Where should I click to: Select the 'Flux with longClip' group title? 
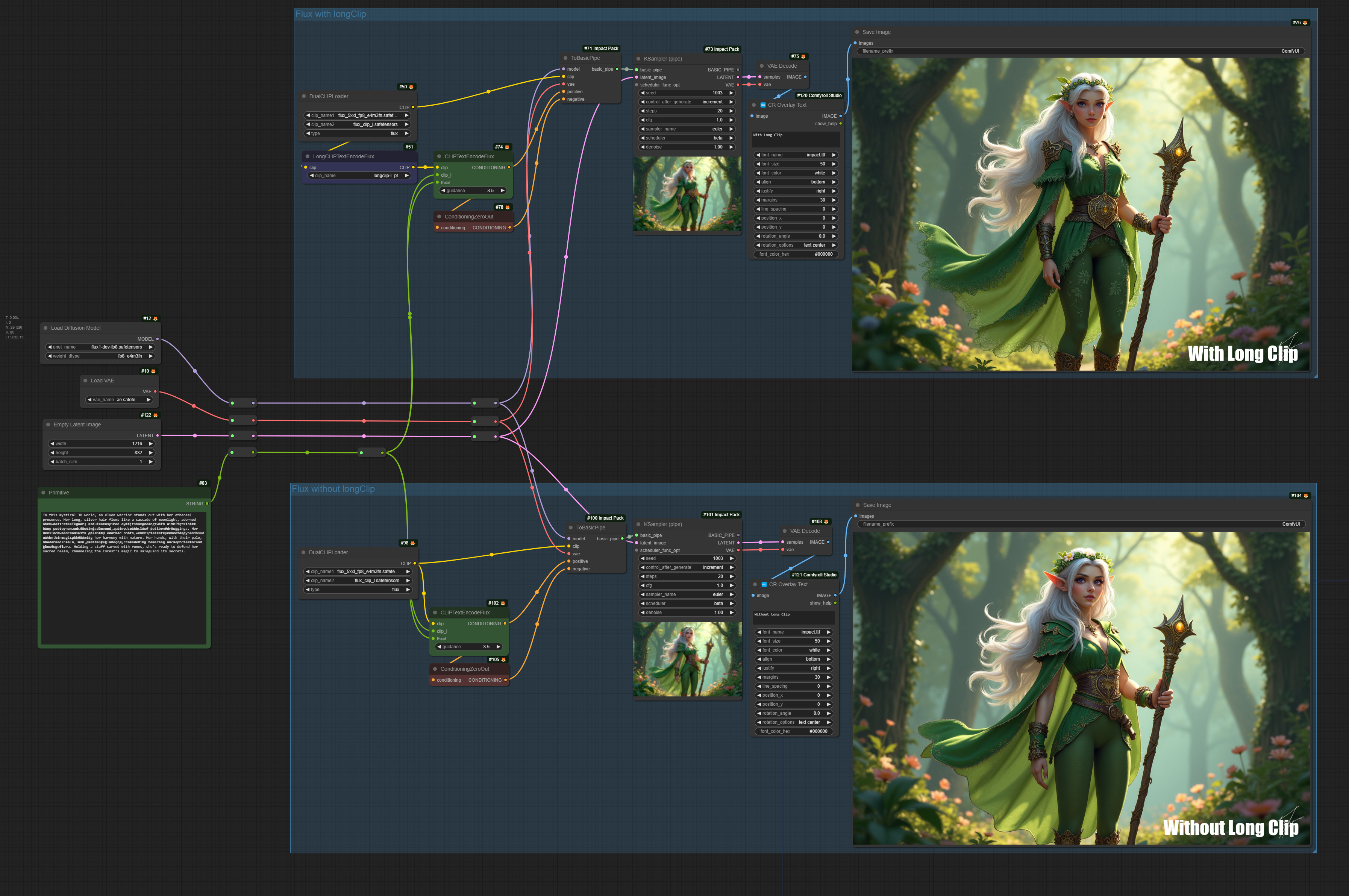click(x=331, y=14)
